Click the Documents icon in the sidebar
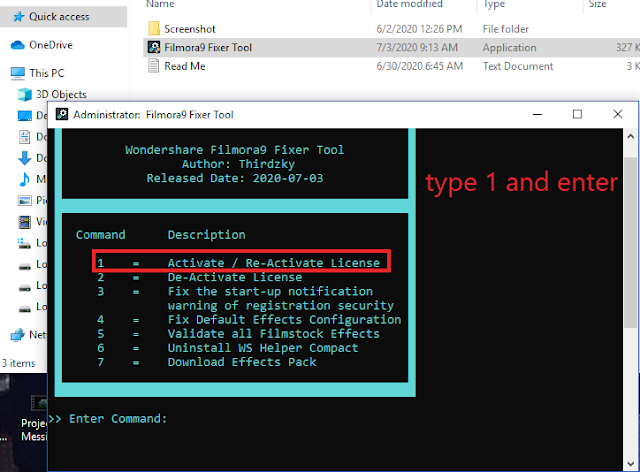The width and height of the screenshot is (640, 472). (24, 137)
